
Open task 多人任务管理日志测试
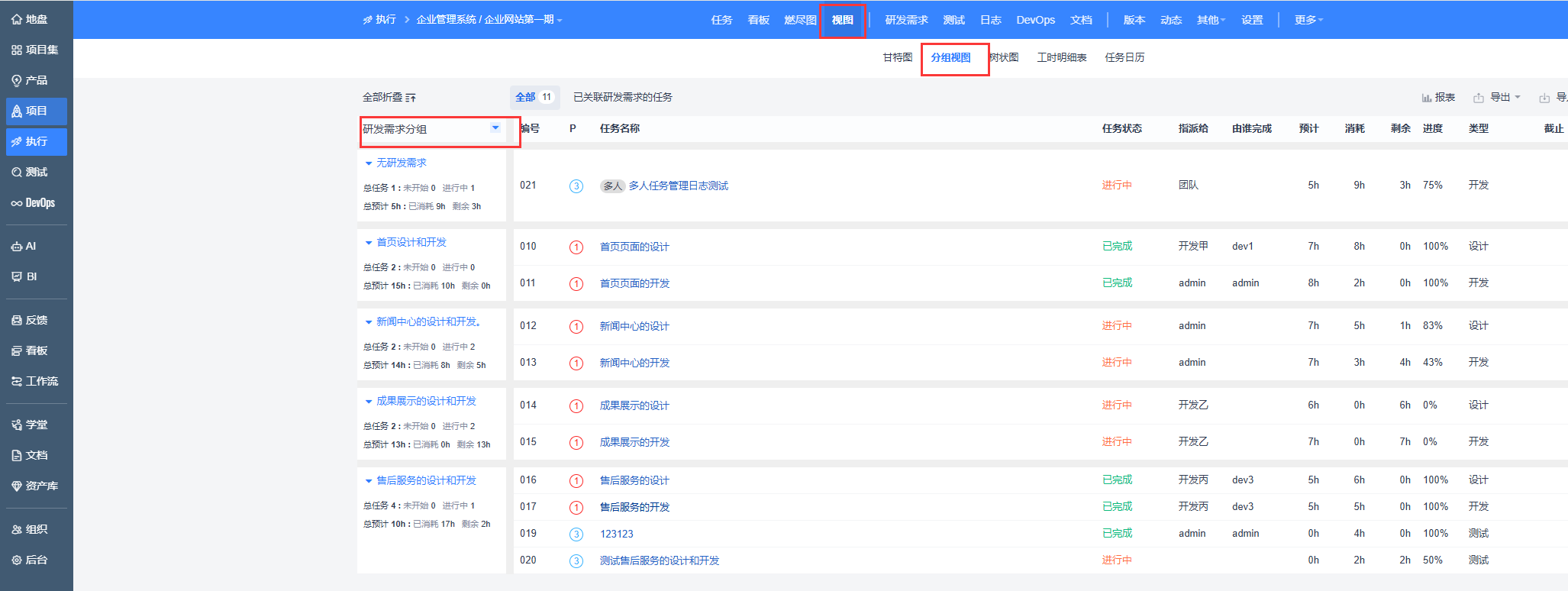coord(678,186)
